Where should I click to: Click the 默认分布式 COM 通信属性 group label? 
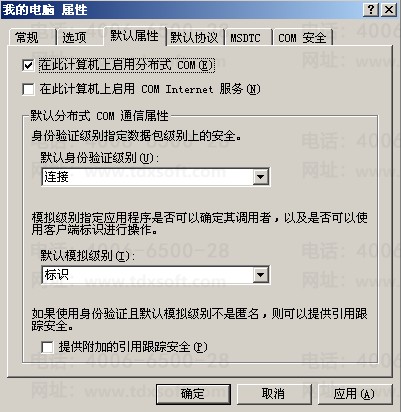(x=99, y=116)
